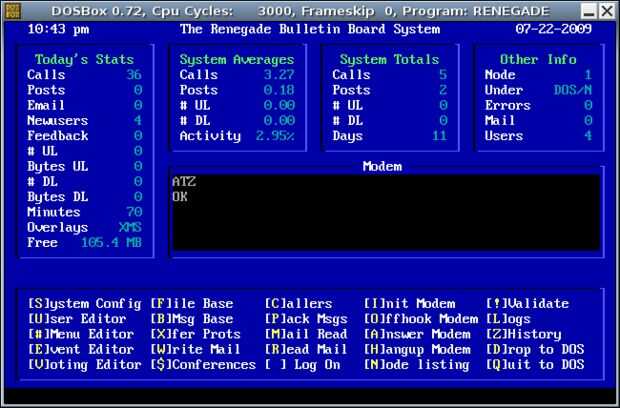Screen dimensions: 620x408
Task: View the [C]allers list option
Action: pos(298,304)
